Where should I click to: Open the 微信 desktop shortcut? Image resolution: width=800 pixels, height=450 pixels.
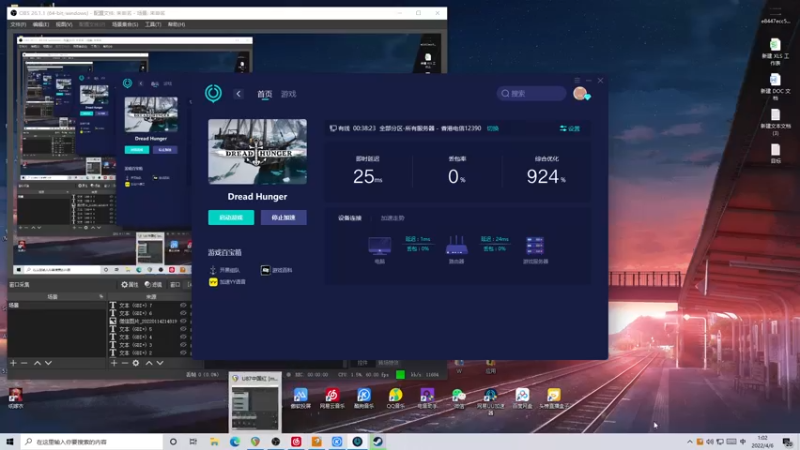pos(459,398)
